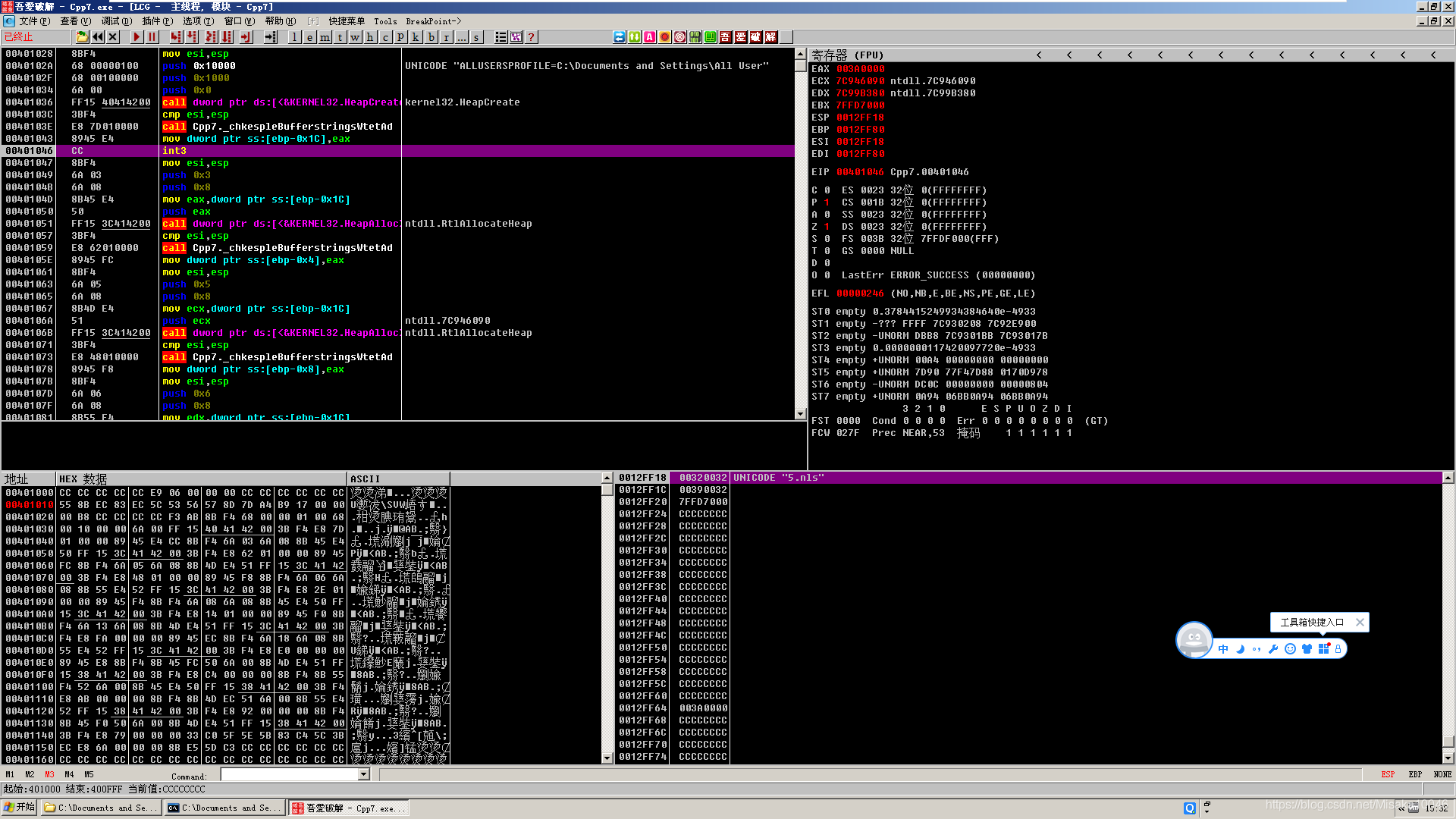
Task: Open the Tools menu
Action: click(385, 21)
